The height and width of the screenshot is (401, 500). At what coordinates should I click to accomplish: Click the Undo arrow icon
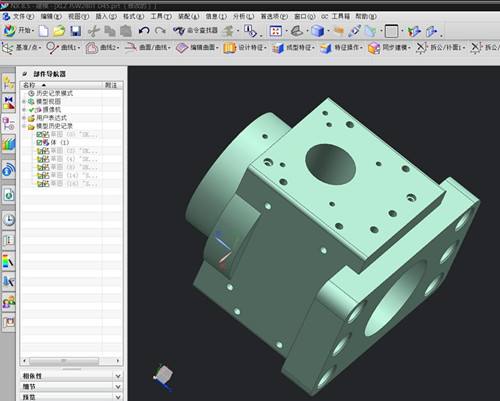tap(144, 31)
